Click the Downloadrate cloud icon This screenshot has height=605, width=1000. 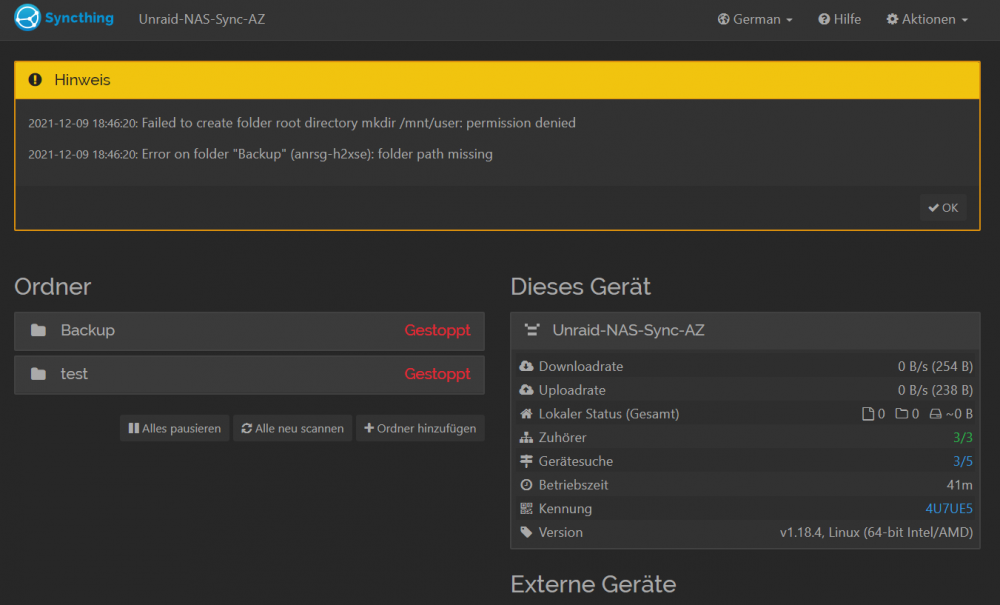pyautogui.click(x=526, y=366)
